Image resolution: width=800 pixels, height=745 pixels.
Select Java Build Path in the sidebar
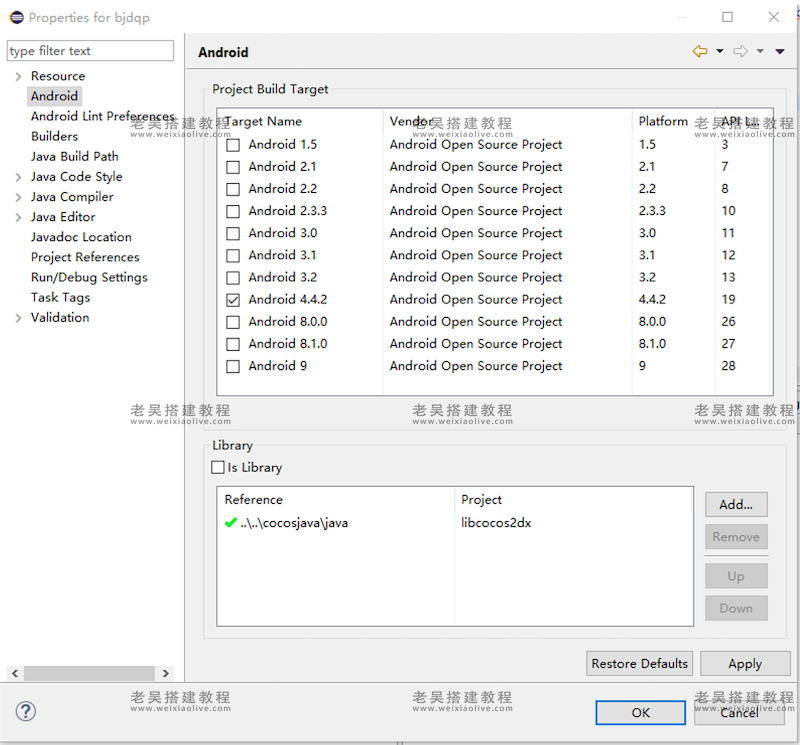point(74,156)
